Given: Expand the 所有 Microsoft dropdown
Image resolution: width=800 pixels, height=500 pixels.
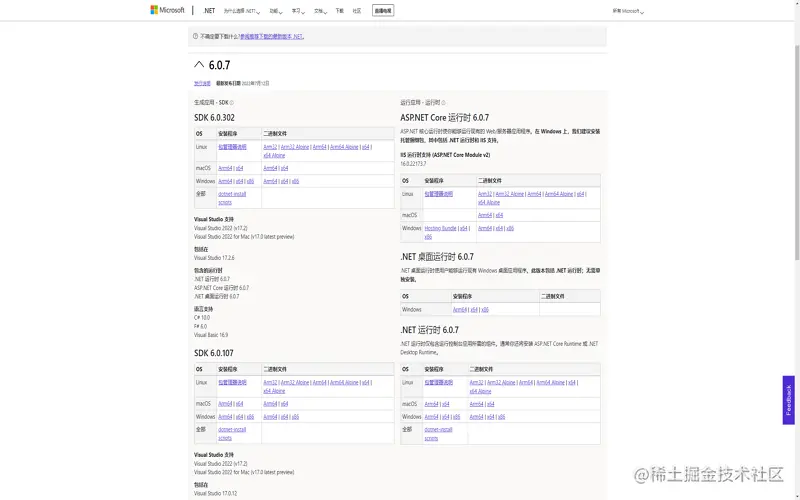Looking at the screenshot, I should 628,11.
